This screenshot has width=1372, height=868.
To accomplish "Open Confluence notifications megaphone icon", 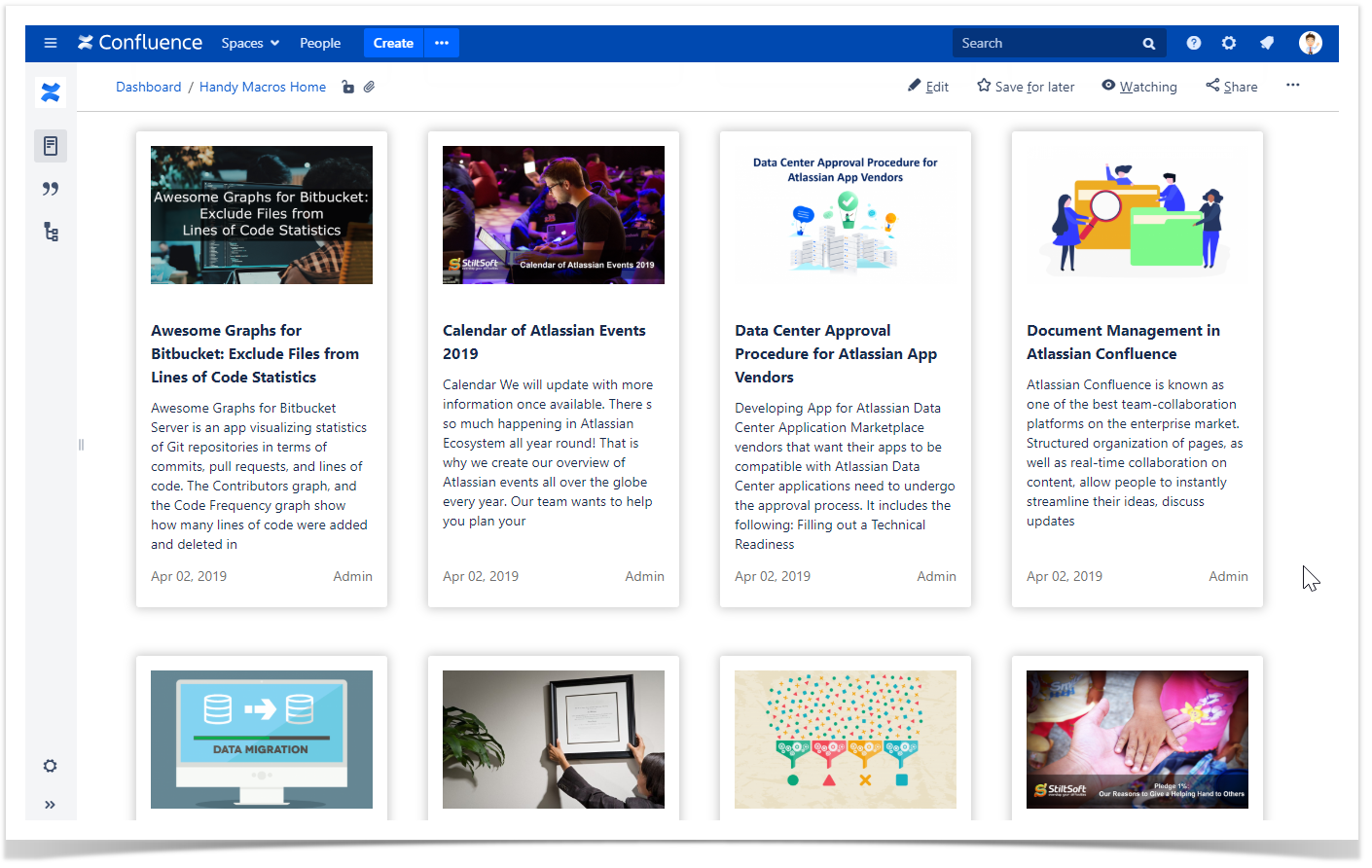I will tap(1266, 43).
